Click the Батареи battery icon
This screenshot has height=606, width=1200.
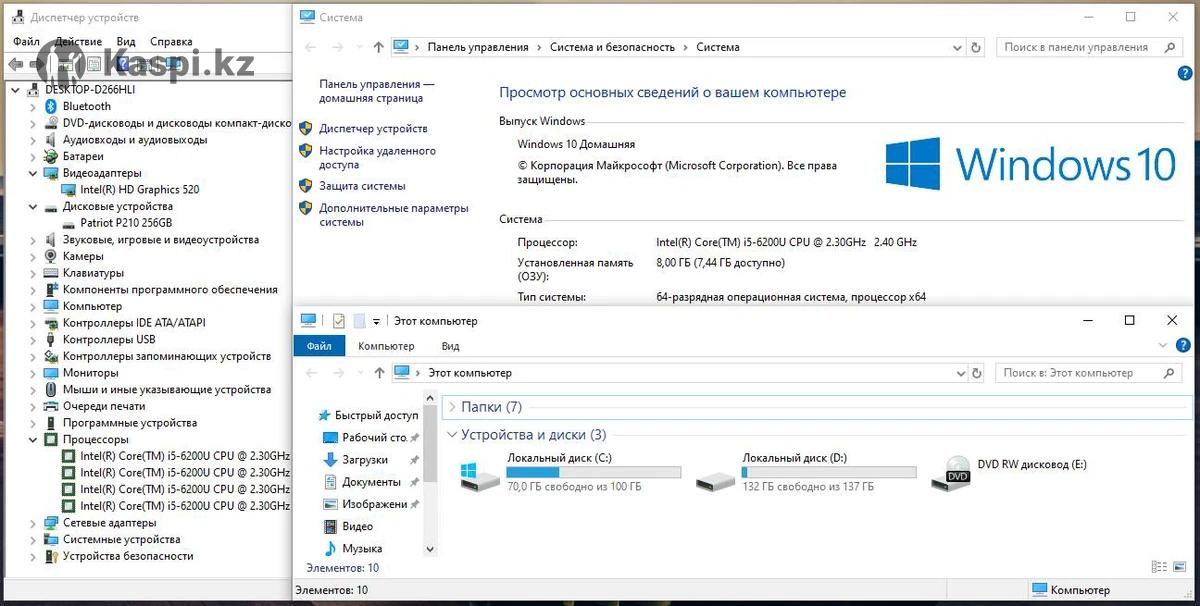[52, 156]
